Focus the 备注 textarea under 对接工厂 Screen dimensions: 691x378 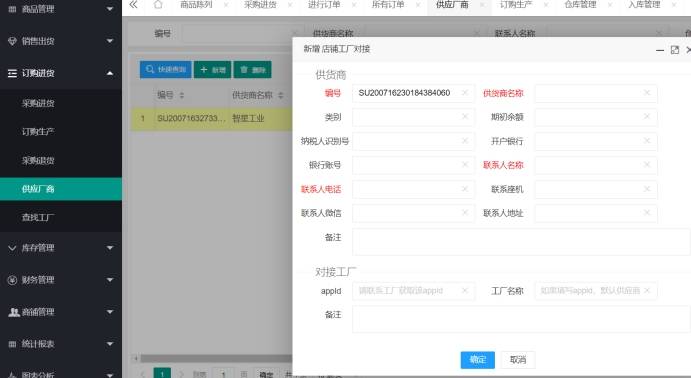[x=521, y=319]
